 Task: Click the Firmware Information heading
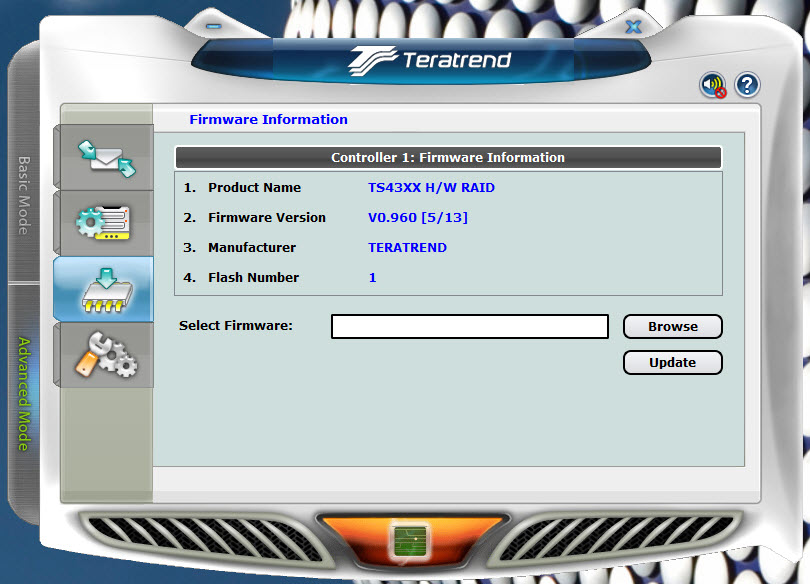269,119
